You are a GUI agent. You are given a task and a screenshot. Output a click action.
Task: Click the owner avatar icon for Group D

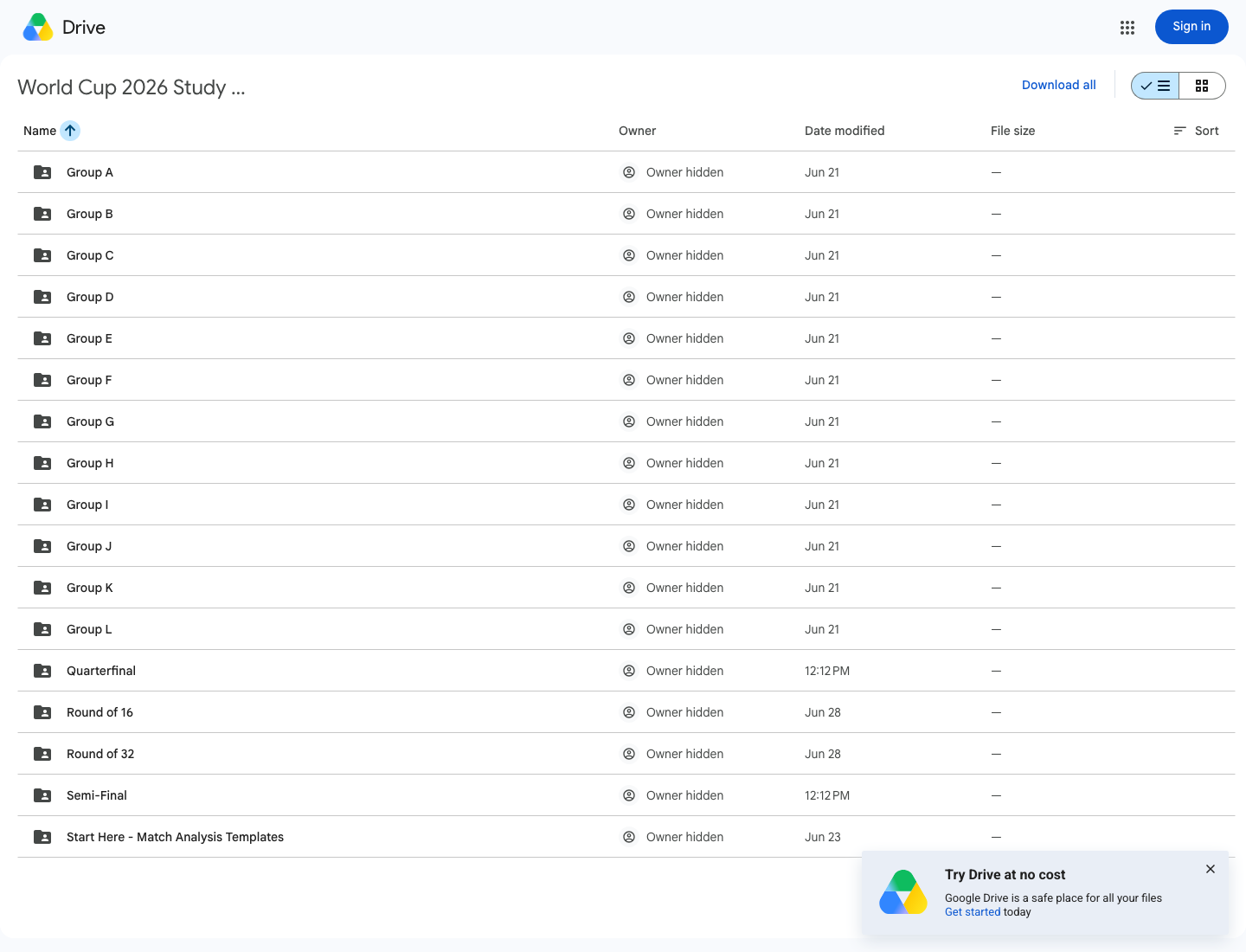[x=629, y=297]
